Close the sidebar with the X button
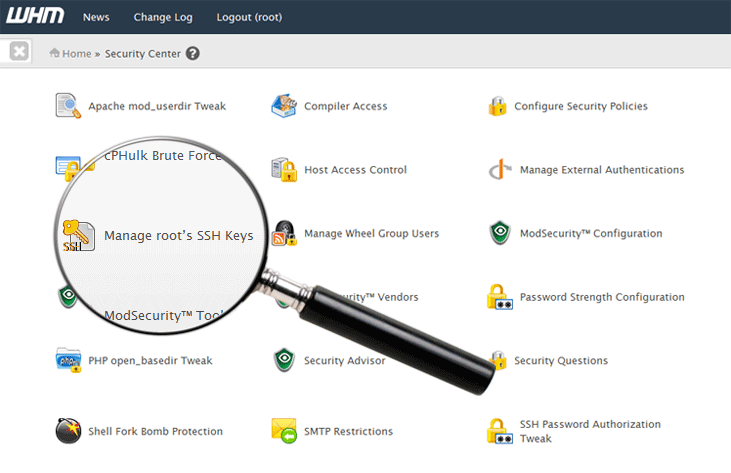Screen dimensions: 731x473 coord(19,51)
